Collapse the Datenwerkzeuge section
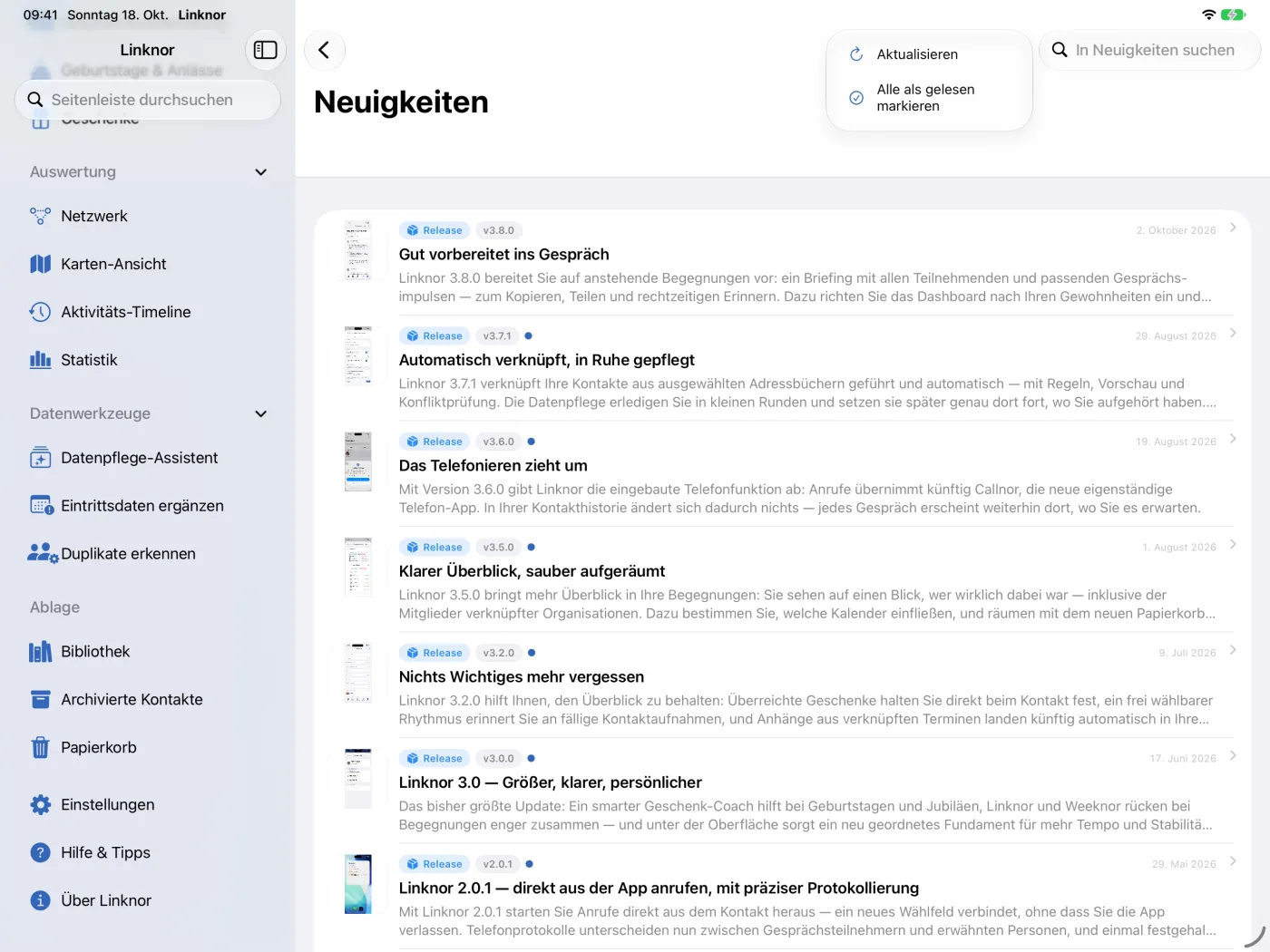 click(261, 414)
